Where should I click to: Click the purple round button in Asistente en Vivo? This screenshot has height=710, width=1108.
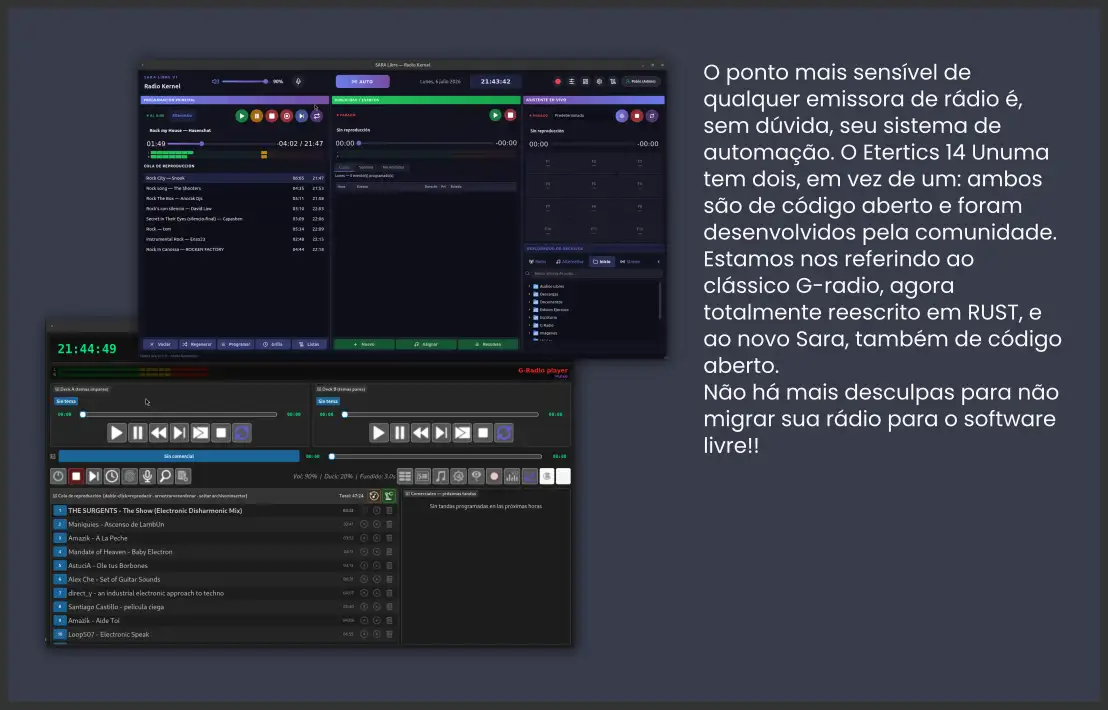pos(622,115)
